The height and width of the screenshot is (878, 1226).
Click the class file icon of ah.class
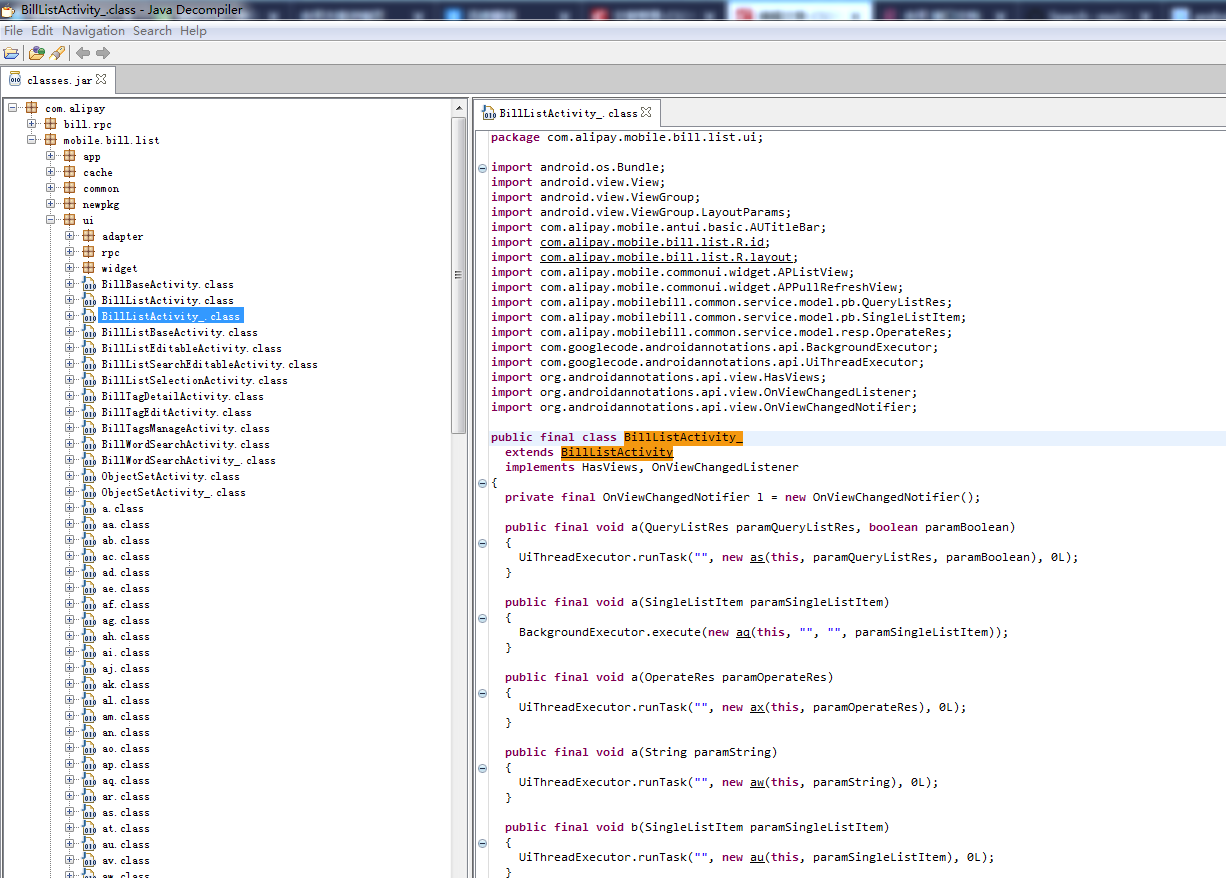[89, 636]
